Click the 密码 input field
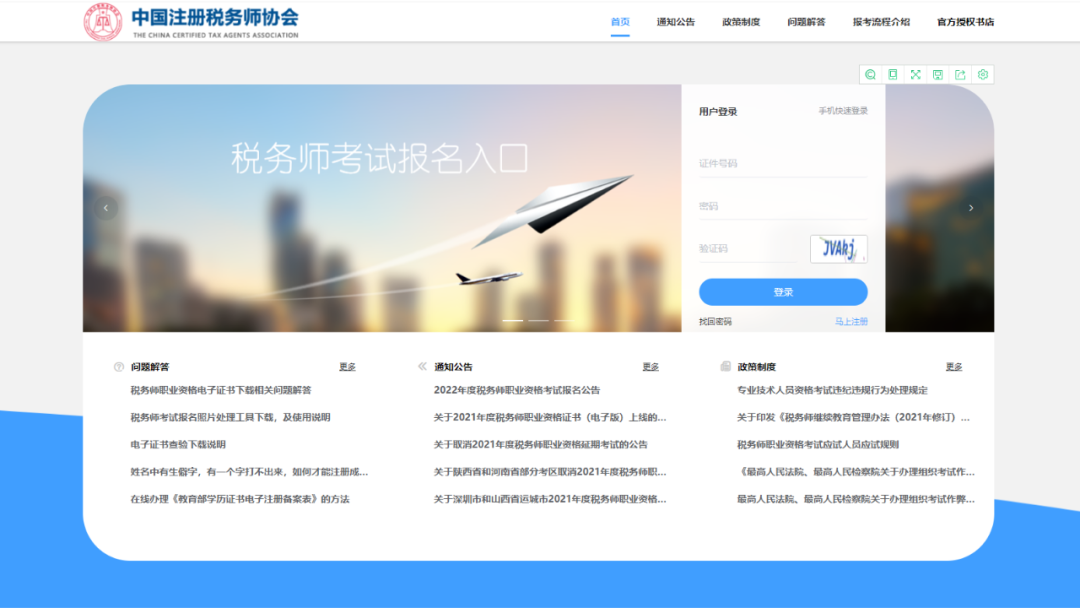Image resolution: width=1080 pixels, height=608 pixels. point(783,206)
